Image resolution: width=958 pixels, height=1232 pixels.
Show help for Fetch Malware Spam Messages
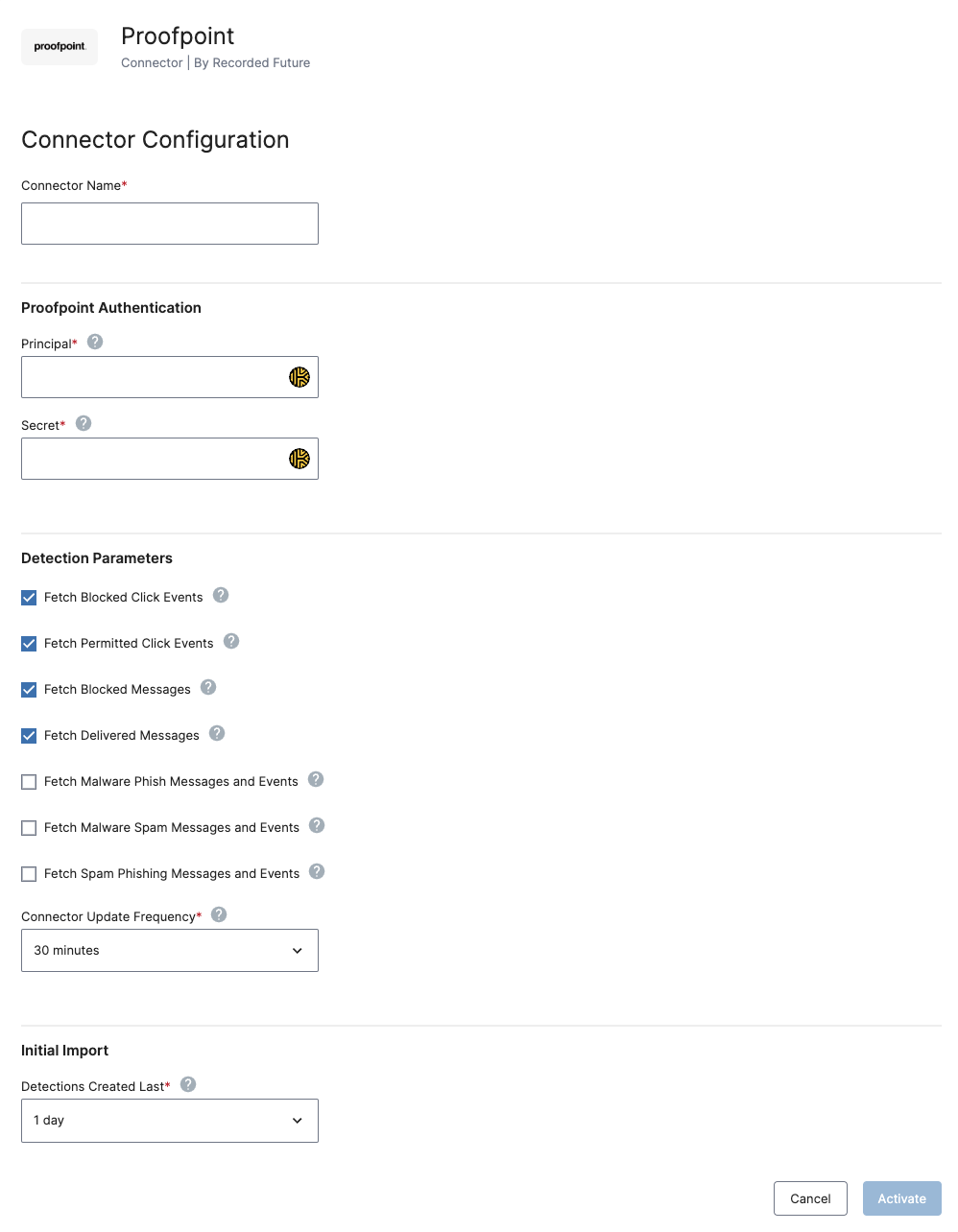[317, 825]
